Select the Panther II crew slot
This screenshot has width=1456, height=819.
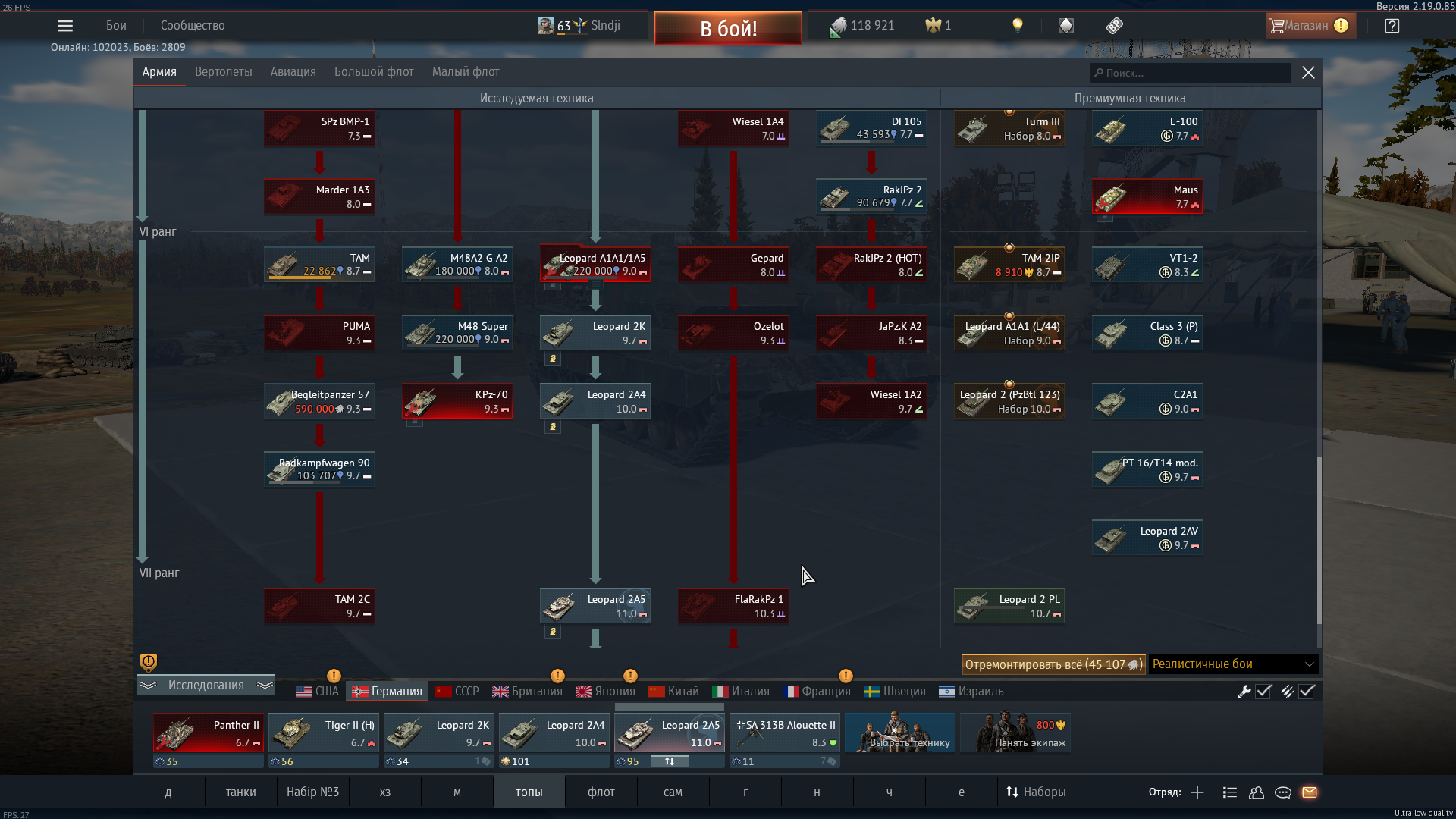(209, 733)
